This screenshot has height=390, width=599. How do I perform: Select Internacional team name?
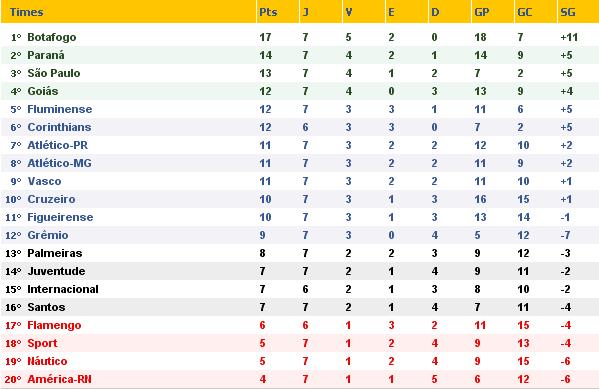click(63, 289)
